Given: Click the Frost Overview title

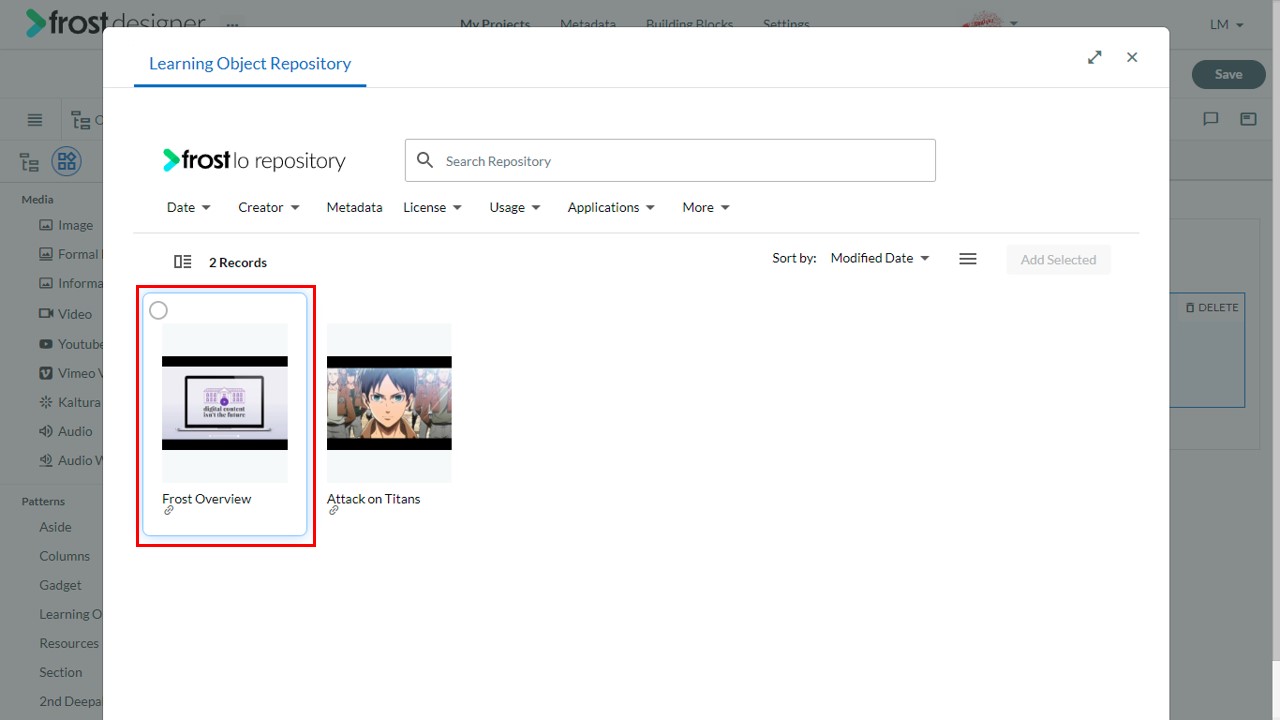Looking at the screenshot, I should click(207, 498).
